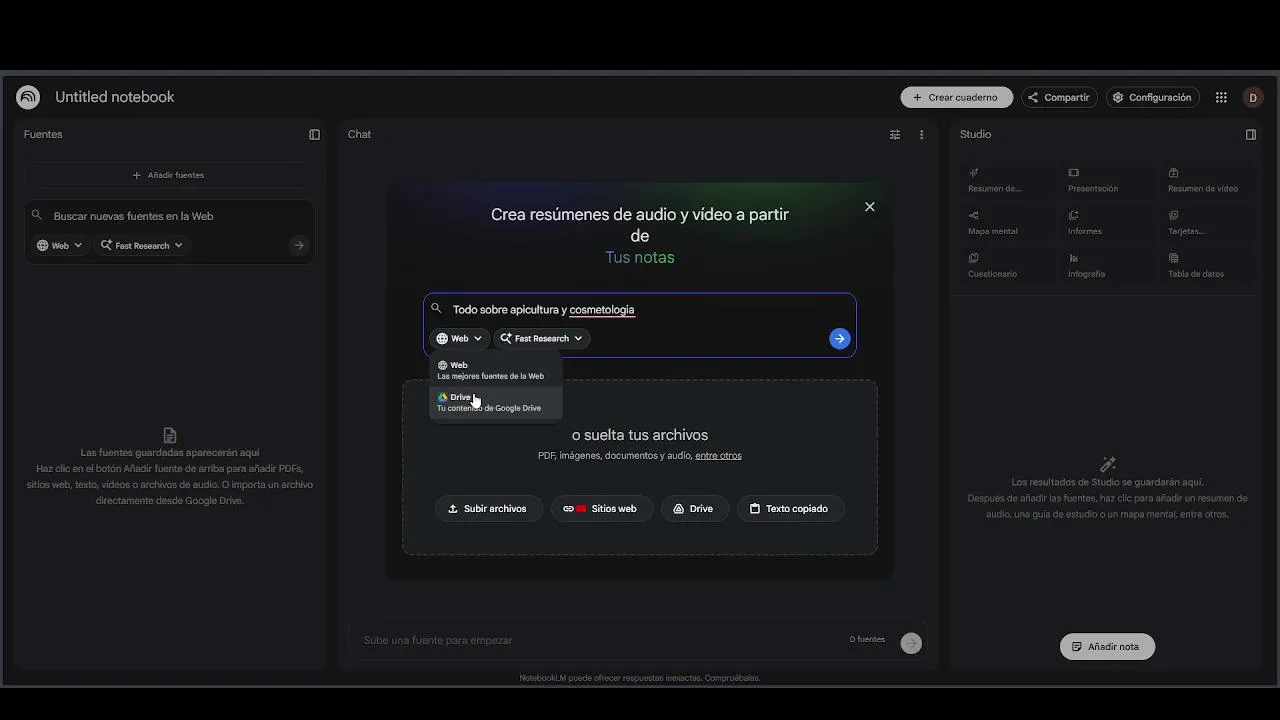Click the 0 fuentes counter
Image resolution: width=1280 pixels, height=720 pixels.
tap(867, 640)
